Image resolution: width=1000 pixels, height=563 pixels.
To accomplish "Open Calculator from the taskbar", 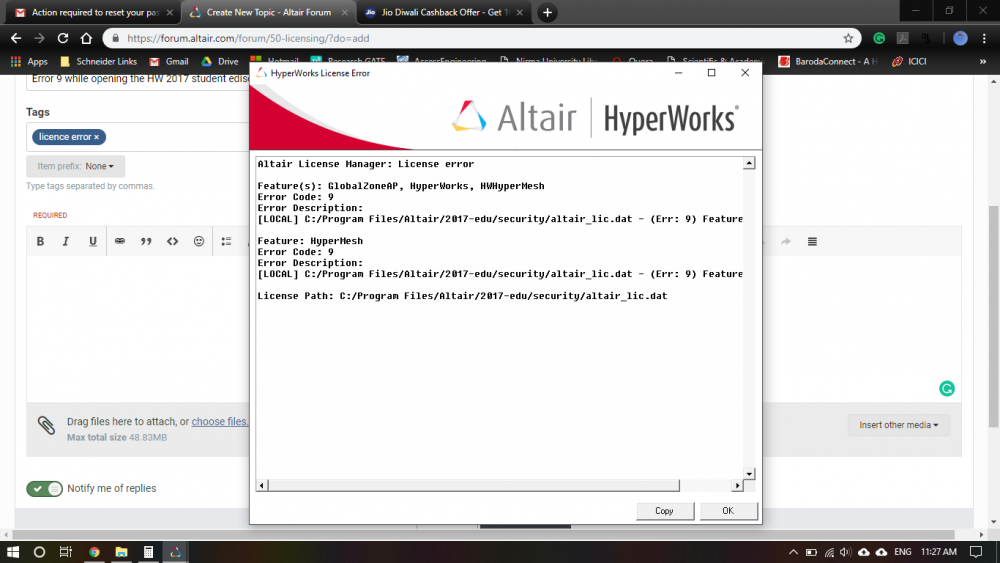I will (x=148, y=552).
